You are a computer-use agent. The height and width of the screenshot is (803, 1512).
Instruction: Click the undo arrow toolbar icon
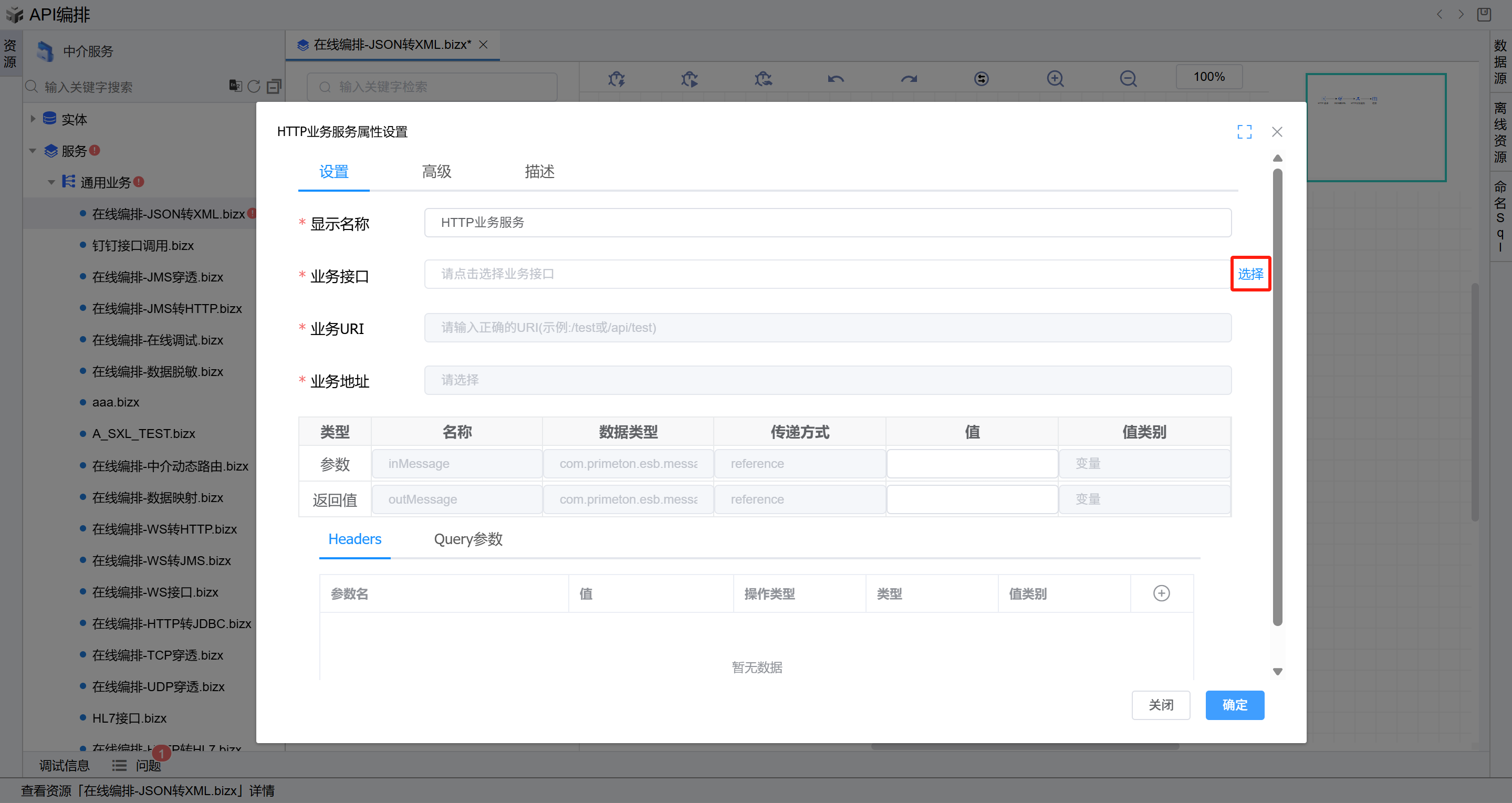tap(835, 78)
